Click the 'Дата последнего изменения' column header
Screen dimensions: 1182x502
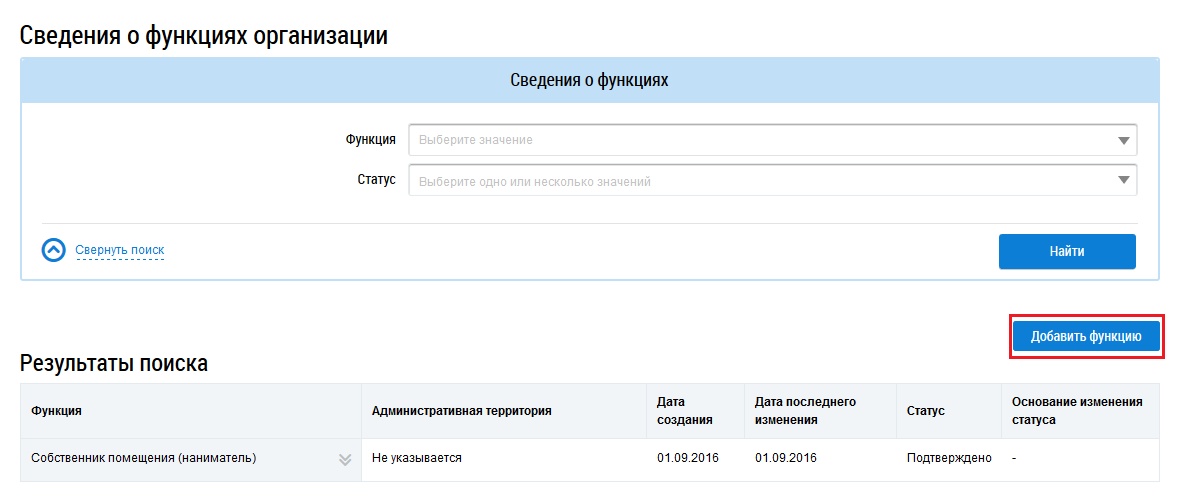tap(805, 411)
